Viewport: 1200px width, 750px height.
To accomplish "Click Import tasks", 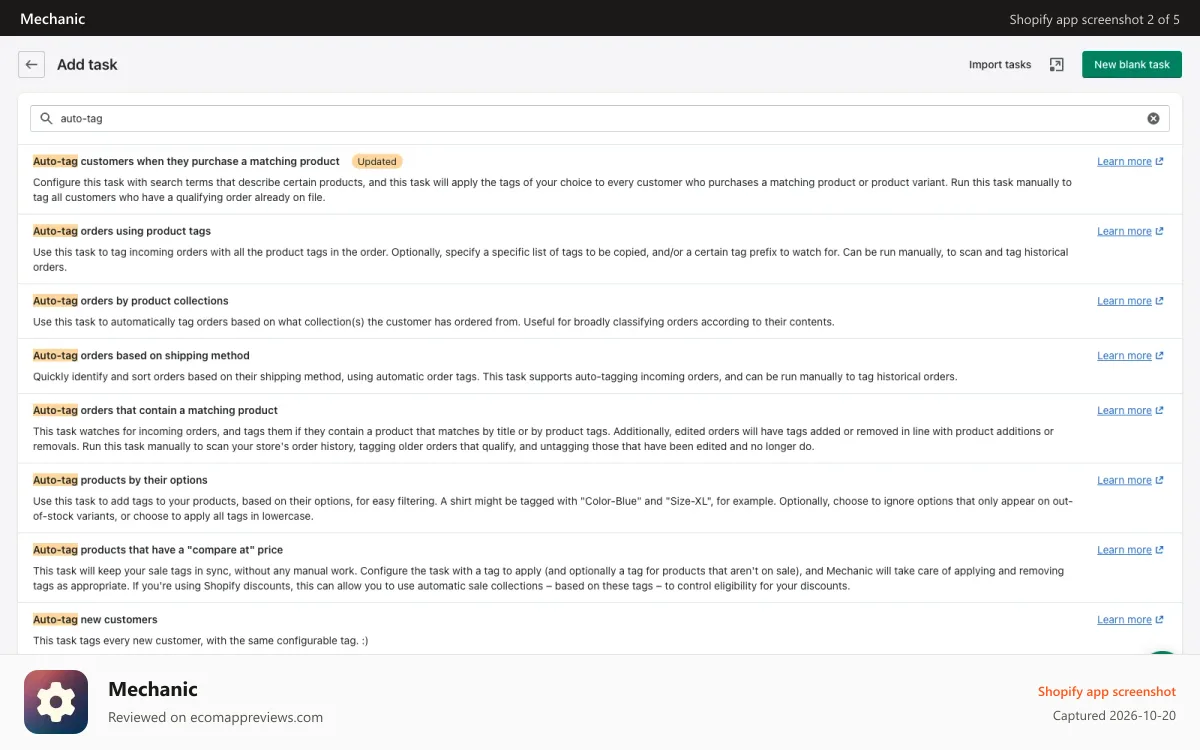I will pos(1000,64).
